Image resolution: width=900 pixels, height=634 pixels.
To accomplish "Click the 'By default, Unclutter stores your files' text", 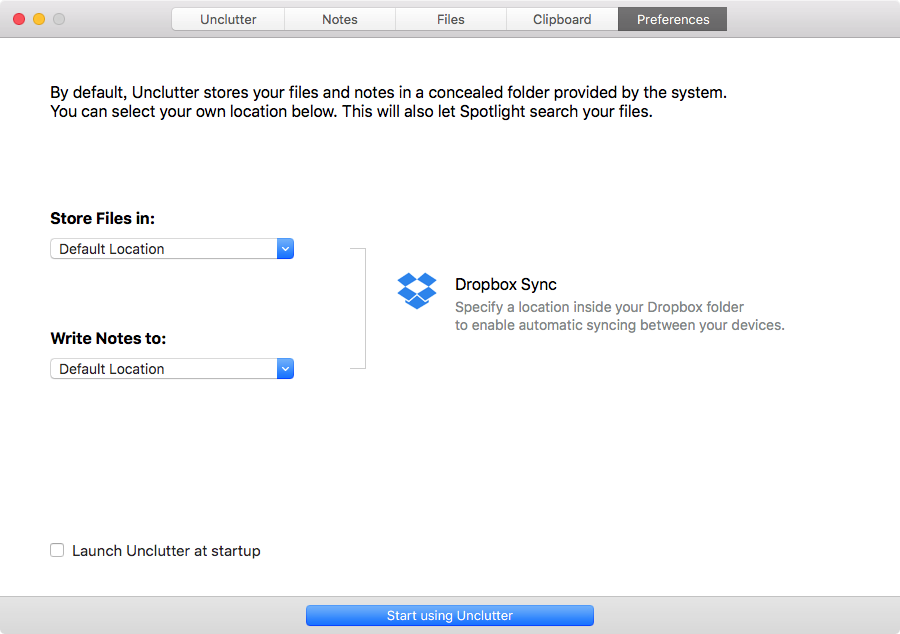I will click(x=389, y=92).
